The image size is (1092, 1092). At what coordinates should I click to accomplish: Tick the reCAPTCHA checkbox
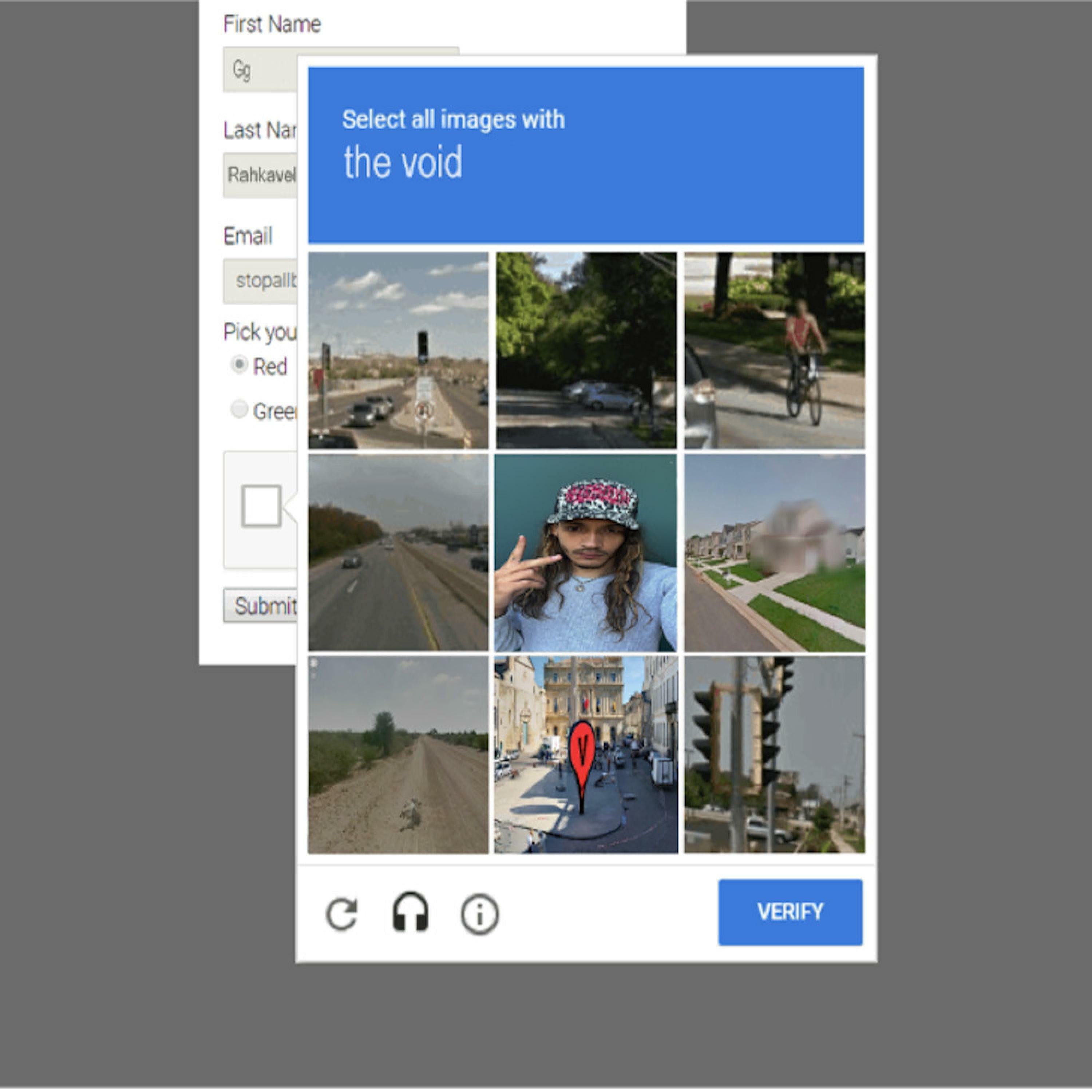[261, 506]
